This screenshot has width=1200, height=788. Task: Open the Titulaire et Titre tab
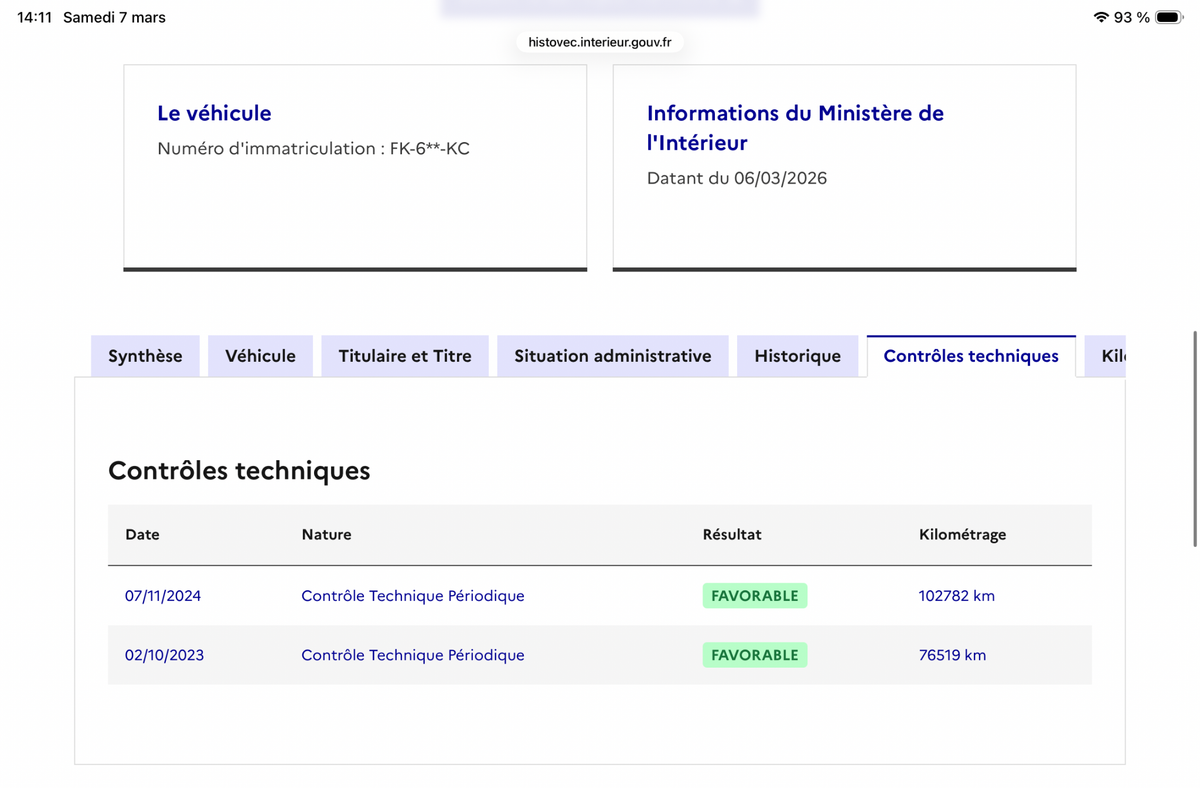405,356
